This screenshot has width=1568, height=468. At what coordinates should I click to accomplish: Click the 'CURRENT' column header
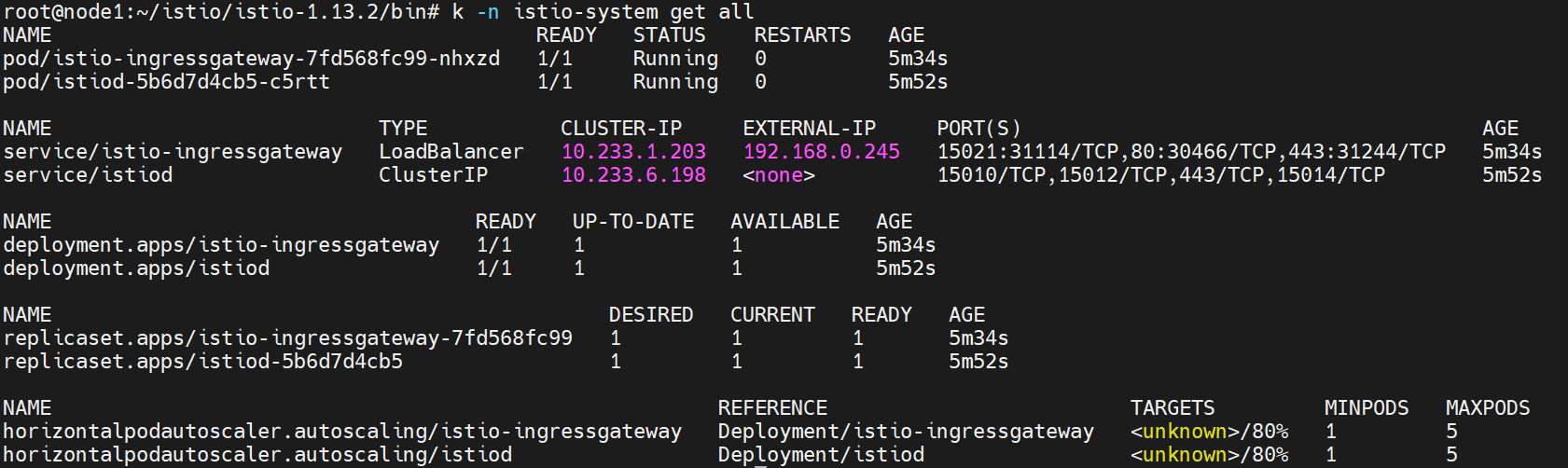(772, 315)
